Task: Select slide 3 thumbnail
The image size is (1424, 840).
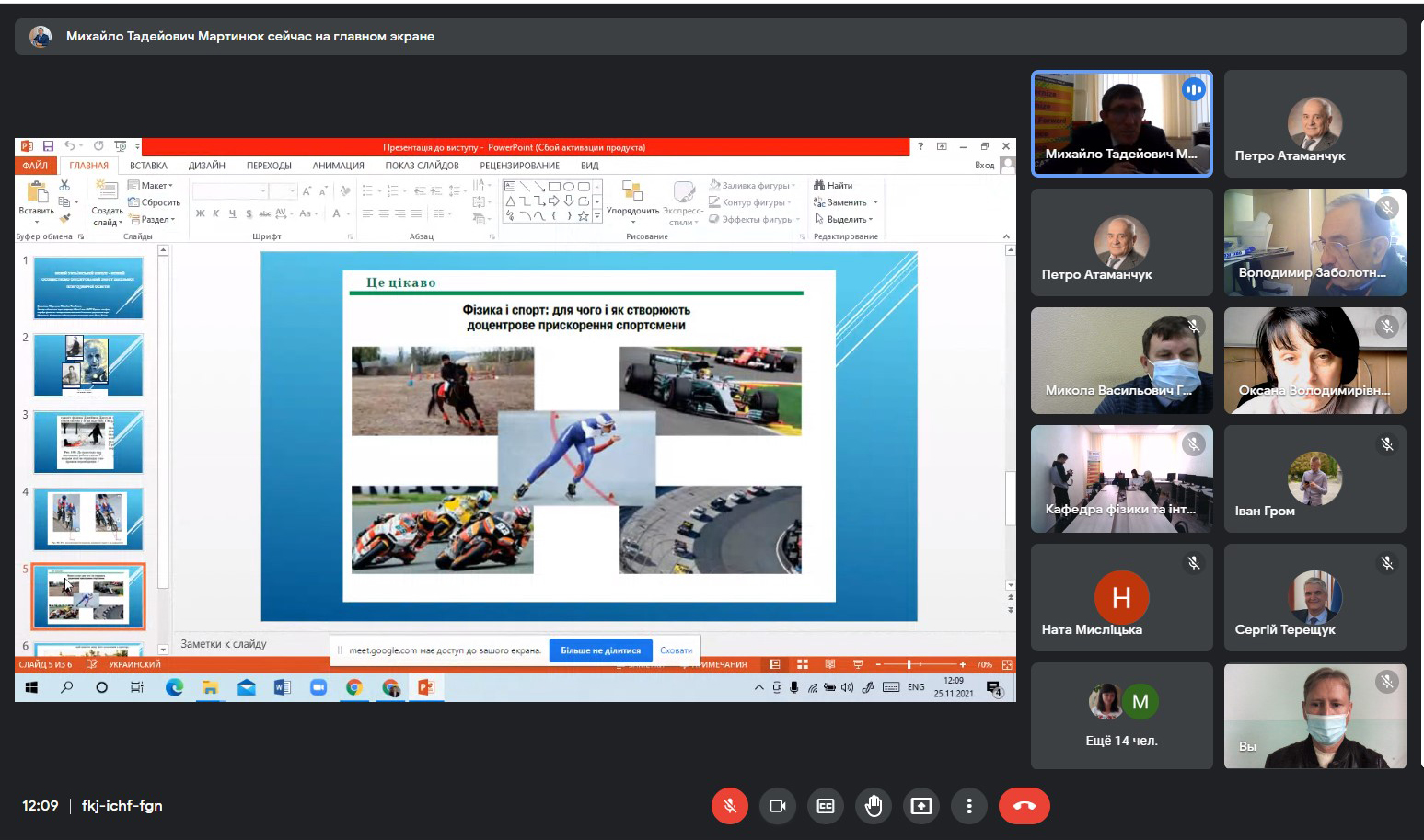Action: pyautogui.click(x=88, y=443)
